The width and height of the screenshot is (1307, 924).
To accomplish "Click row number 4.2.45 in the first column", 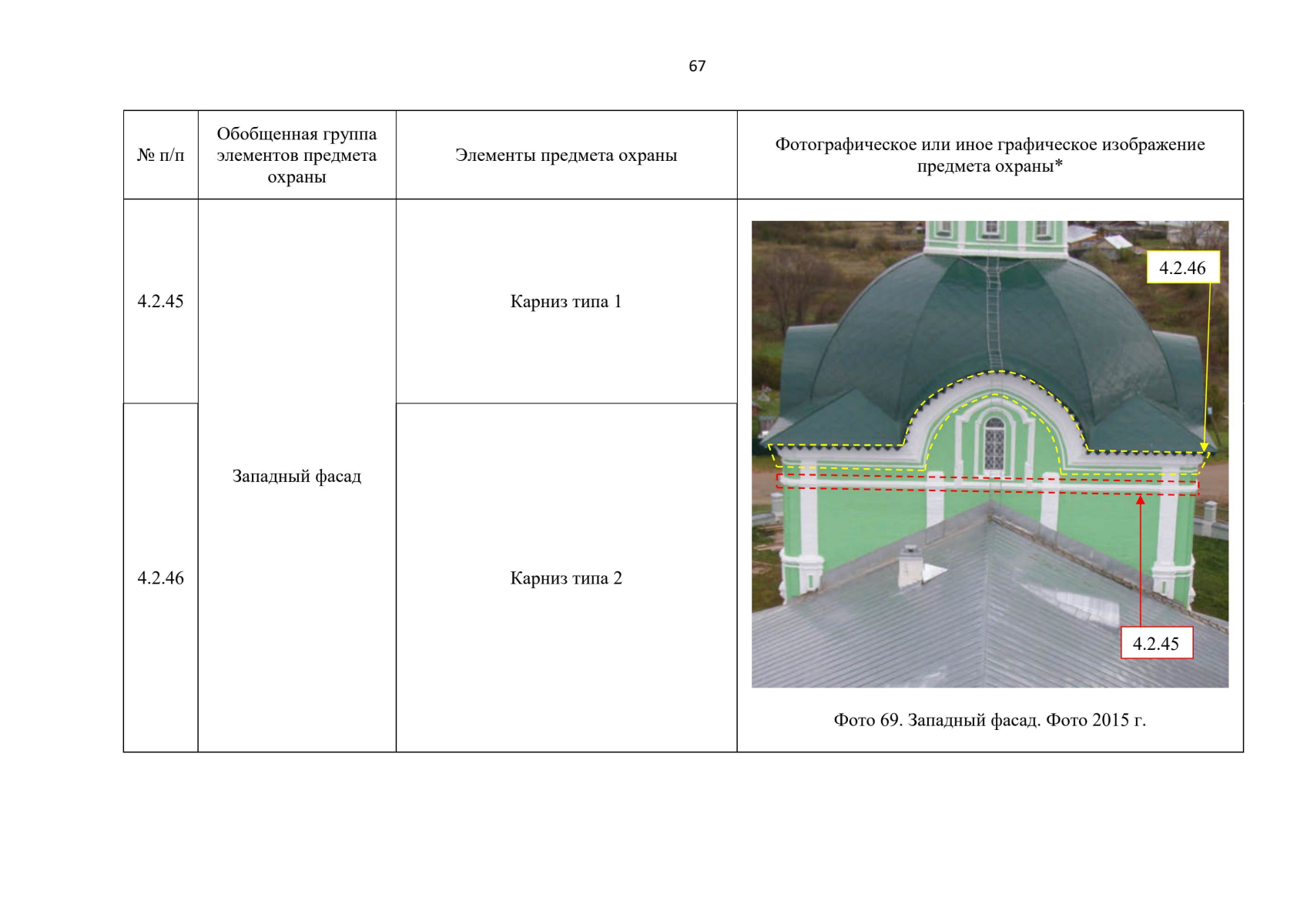I will pyautogui.click(x=160, y=302).
